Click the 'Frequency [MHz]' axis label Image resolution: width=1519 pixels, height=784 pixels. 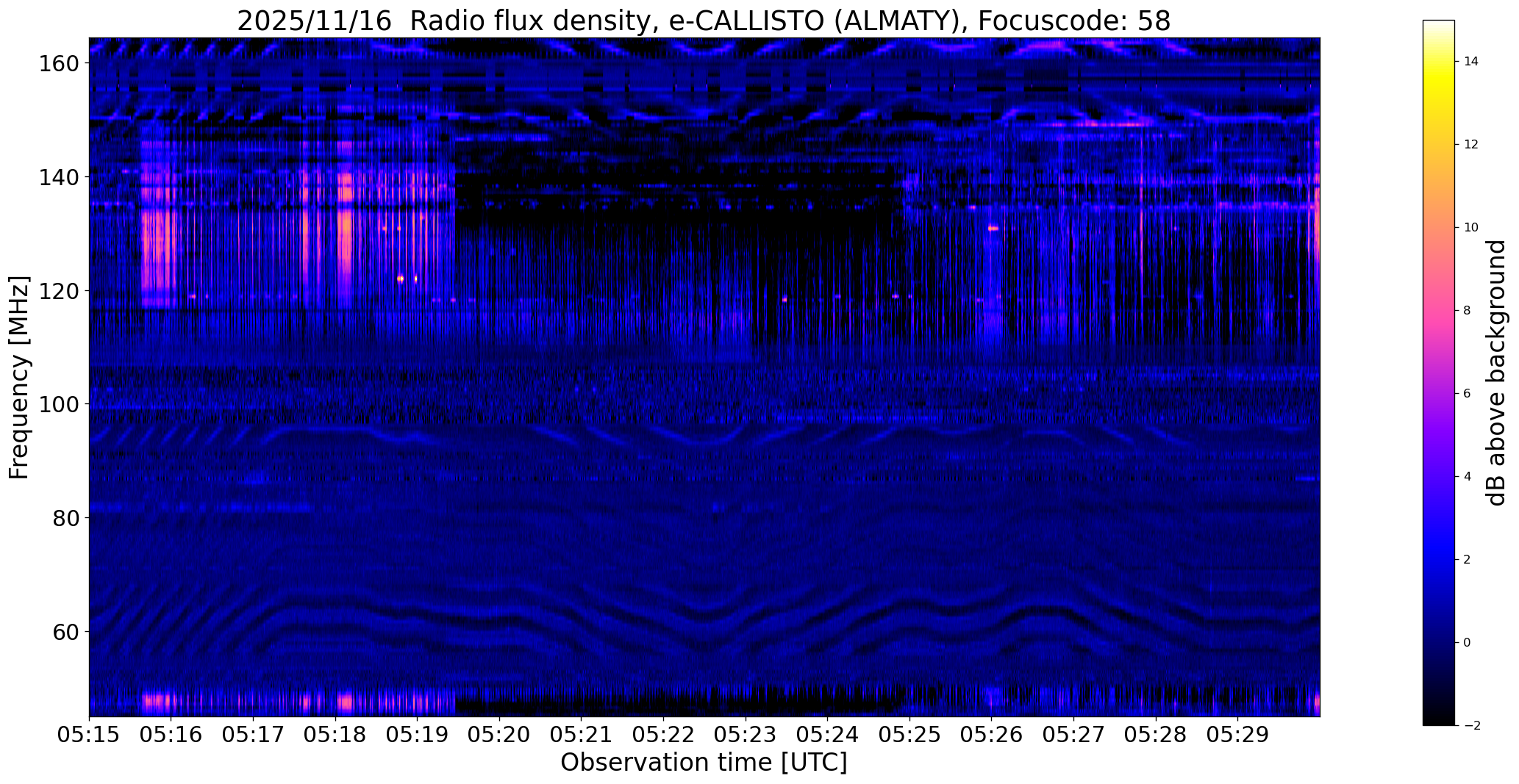click(20, 378)
